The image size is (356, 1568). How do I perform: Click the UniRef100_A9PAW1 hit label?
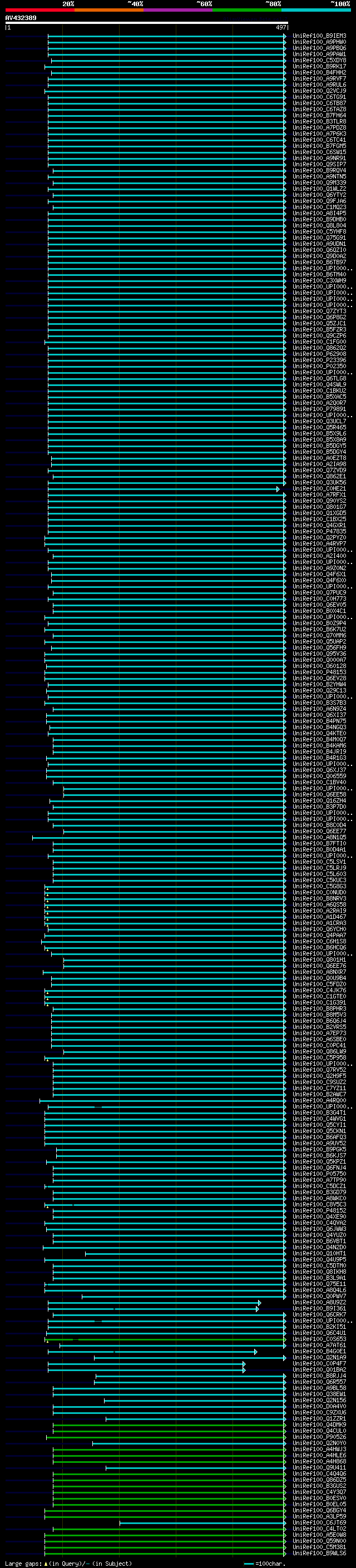click(319, 54)
